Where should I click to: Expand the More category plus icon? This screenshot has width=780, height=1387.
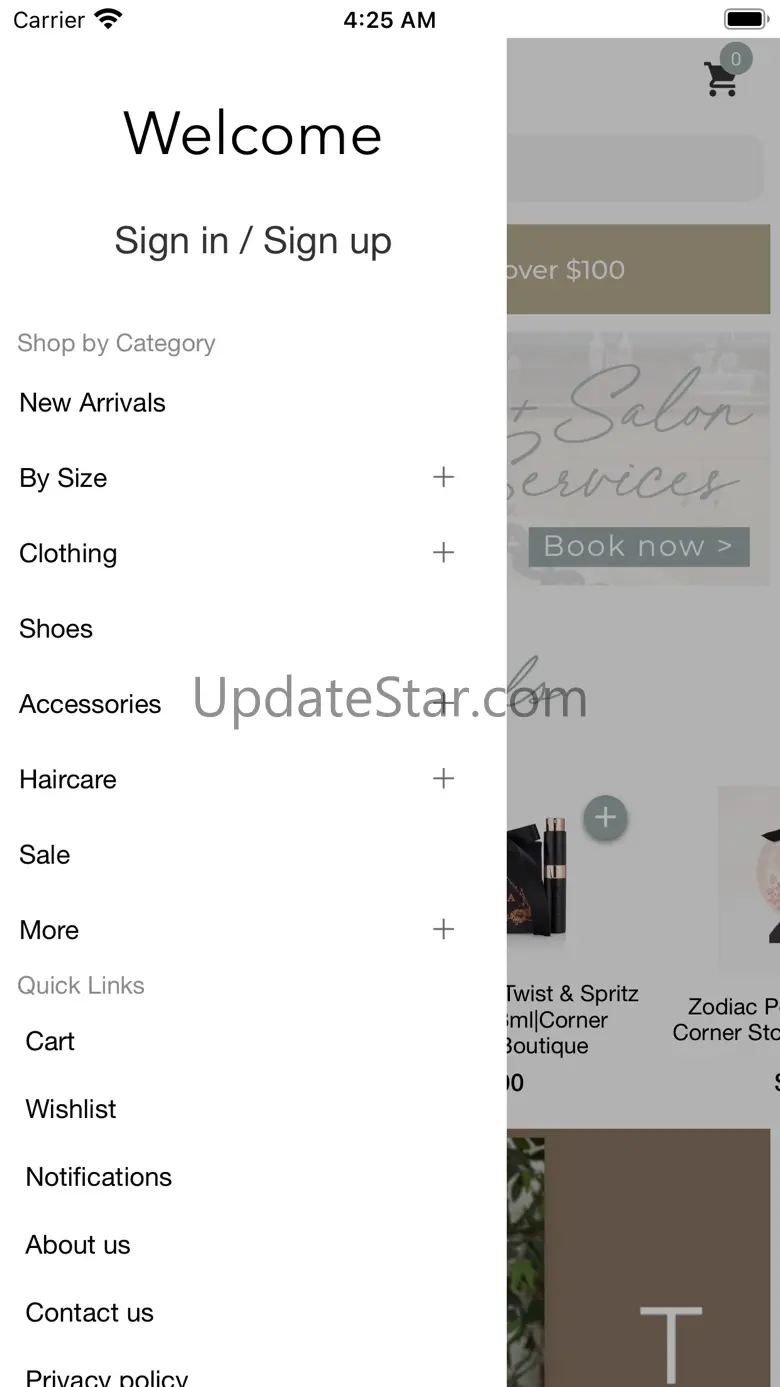(x=443, y=930)
